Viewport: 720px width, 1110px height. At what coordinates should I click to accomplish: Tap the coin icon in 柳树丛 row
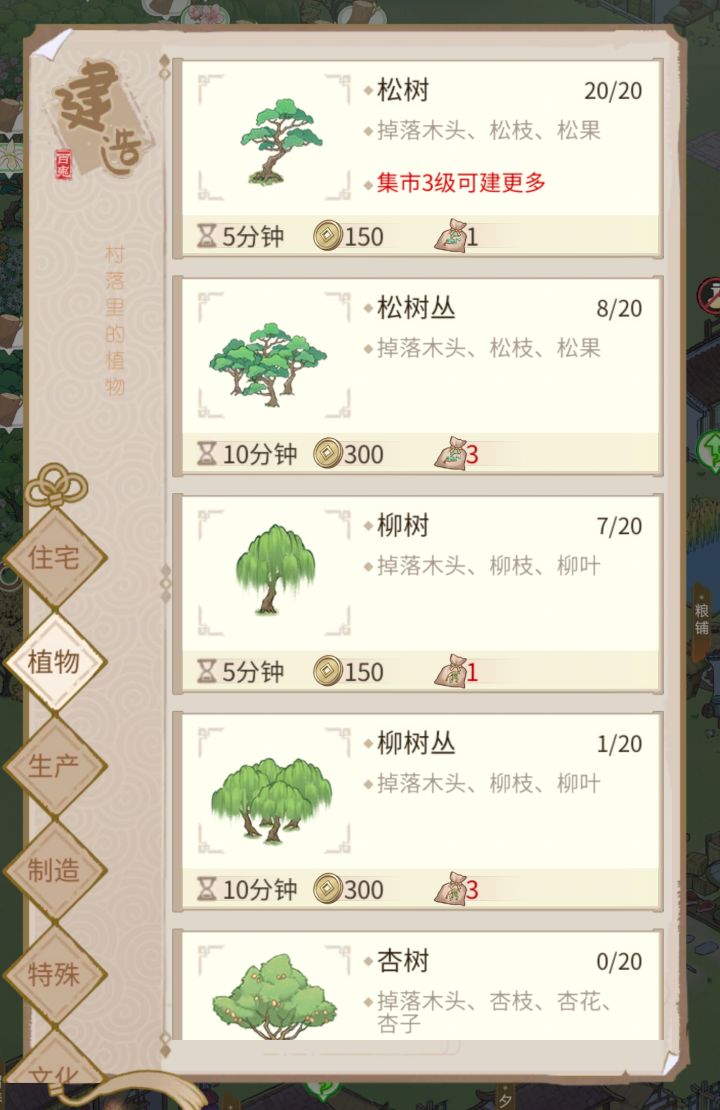coord(328,889)
